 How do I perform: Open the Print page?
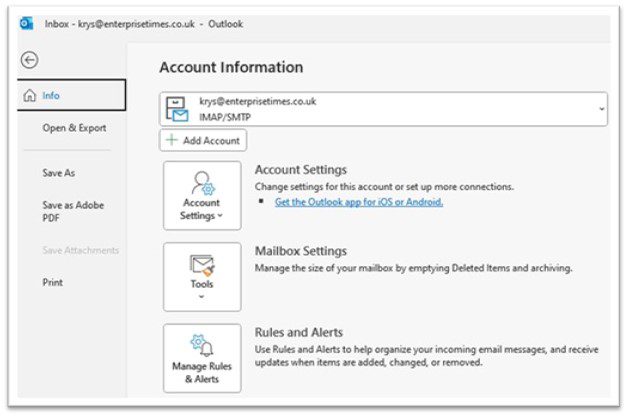pyautogui.click(x=52, y=282)
